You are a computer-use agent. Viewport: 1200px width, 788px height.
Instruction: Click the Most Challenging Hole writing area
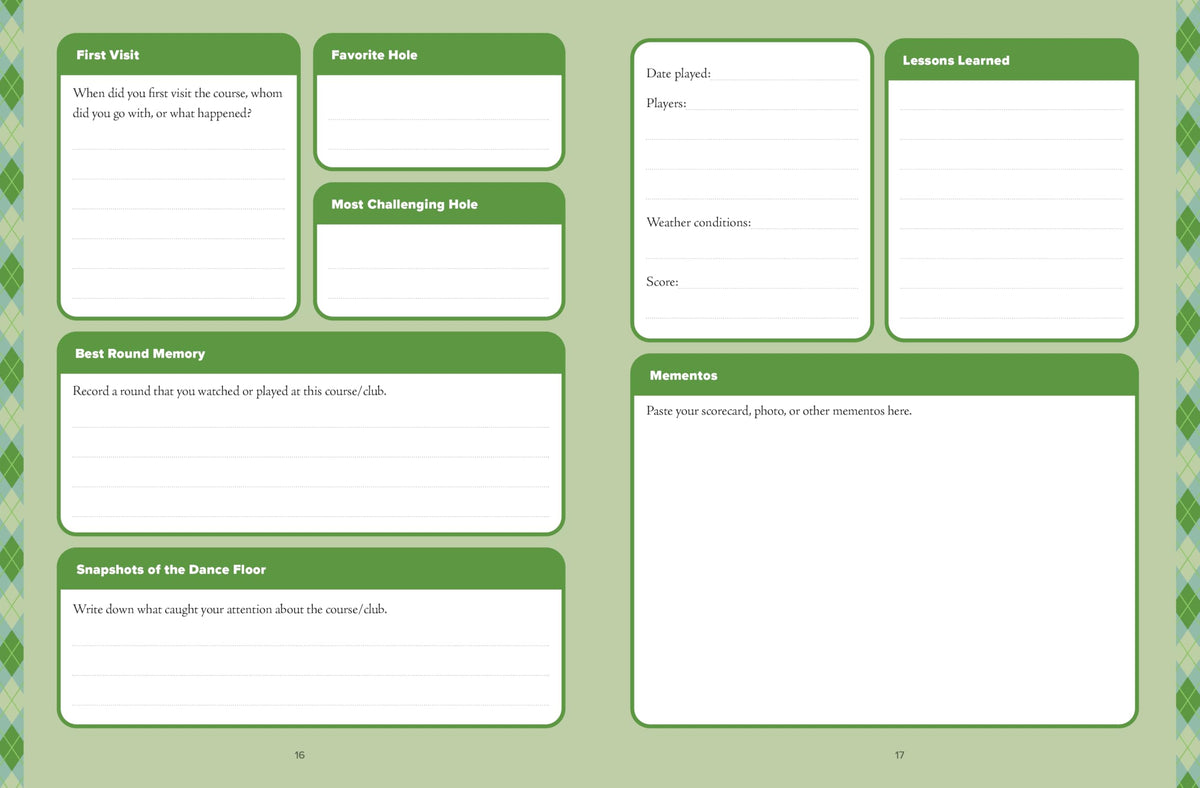[439, 269]
